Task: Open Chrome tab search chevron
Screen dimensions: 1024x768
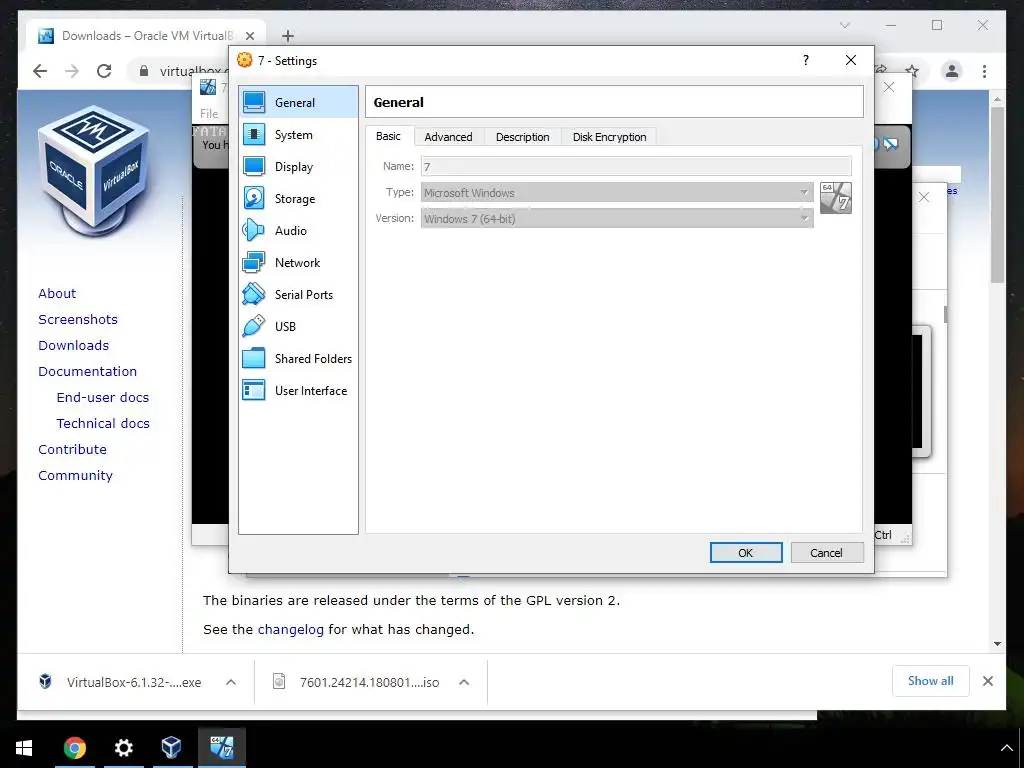Action: coord(844,25)
